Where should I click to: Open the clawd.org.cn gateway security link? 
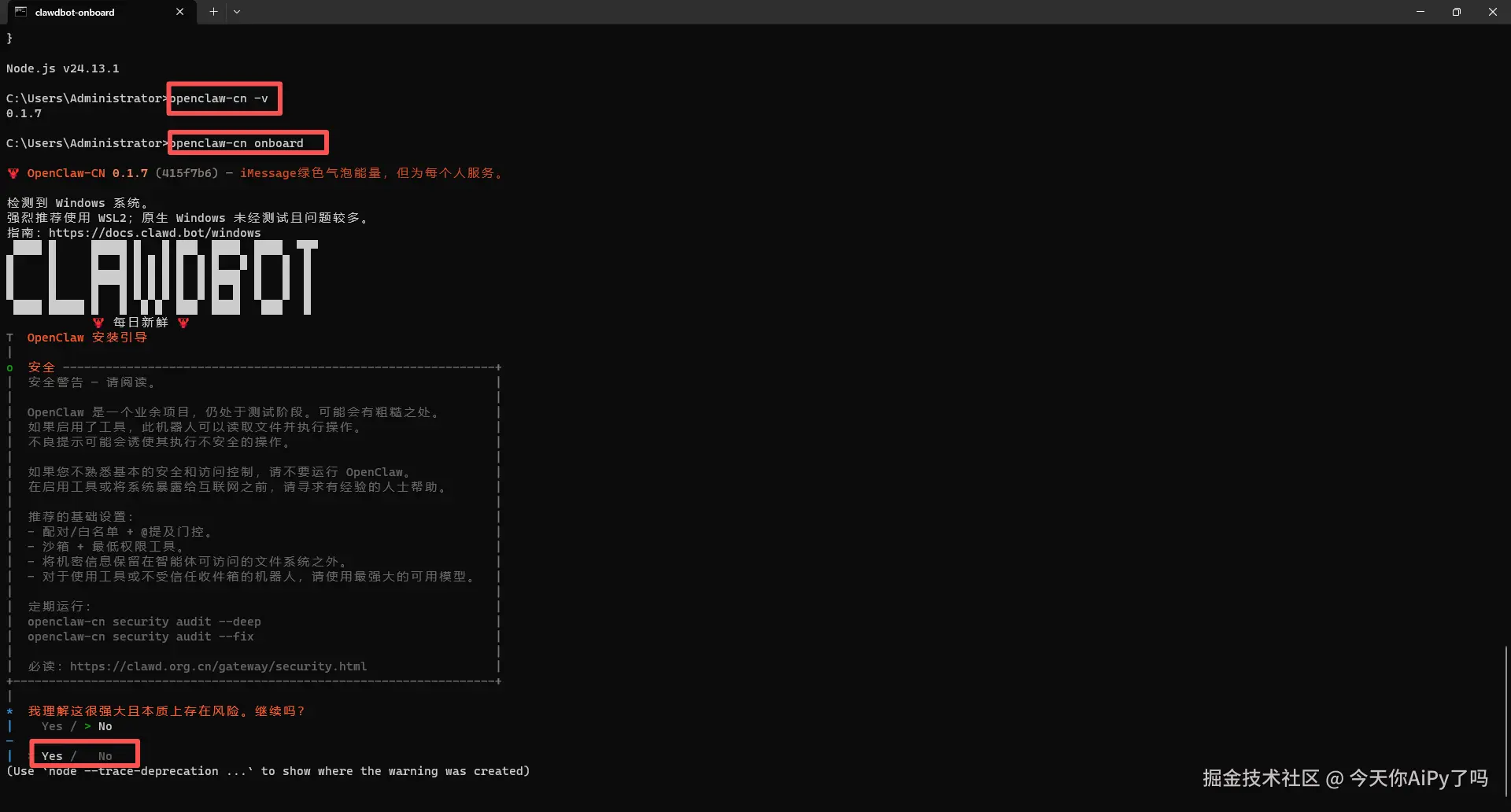[x=218, y=666]
